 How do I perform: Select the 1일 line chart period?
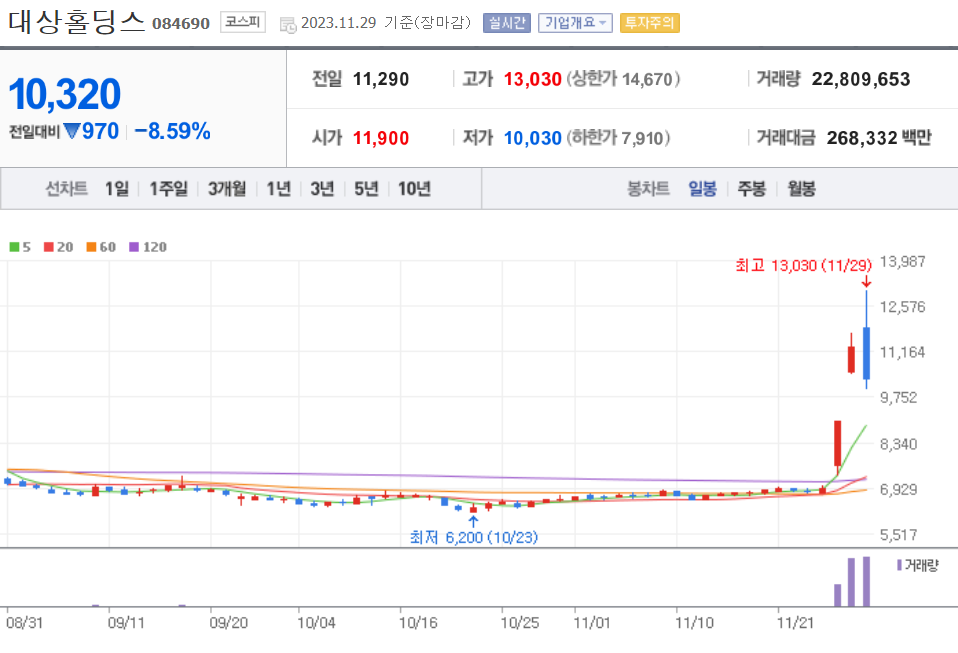pos(117,189)
